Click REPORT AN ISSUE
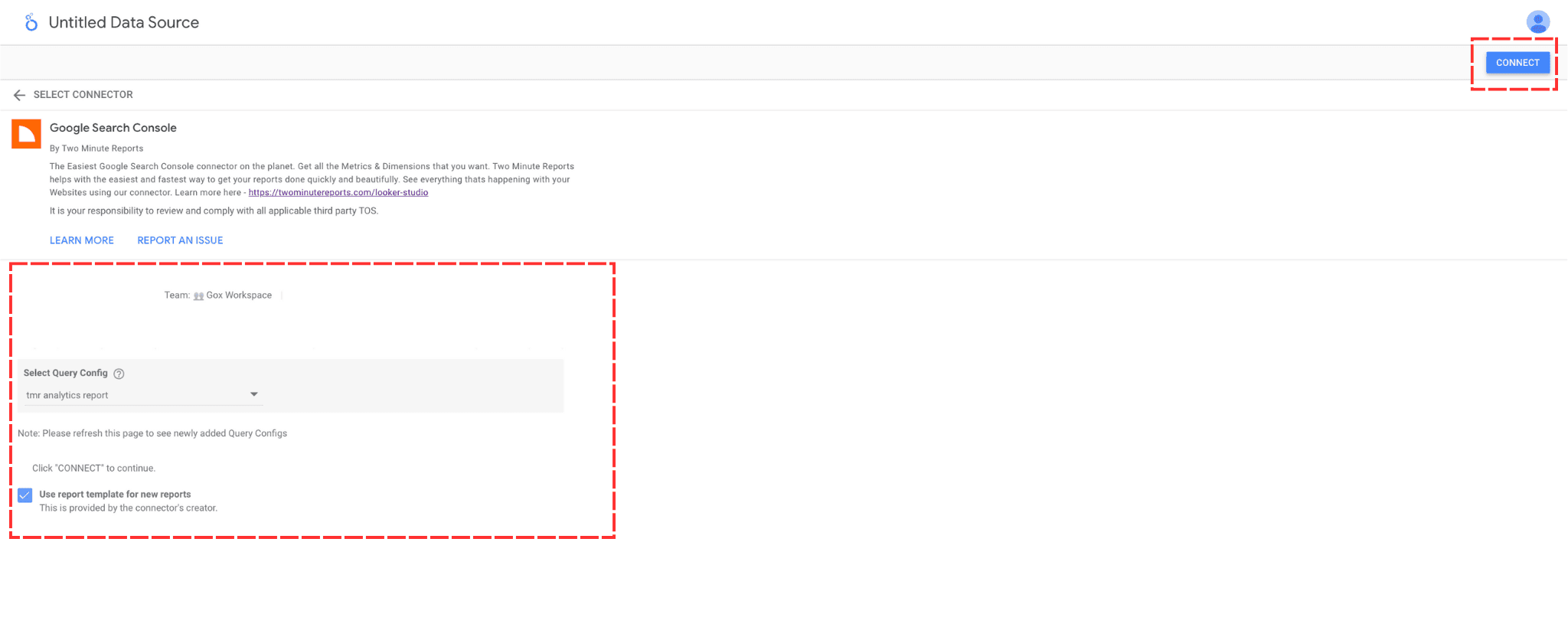 180,240
